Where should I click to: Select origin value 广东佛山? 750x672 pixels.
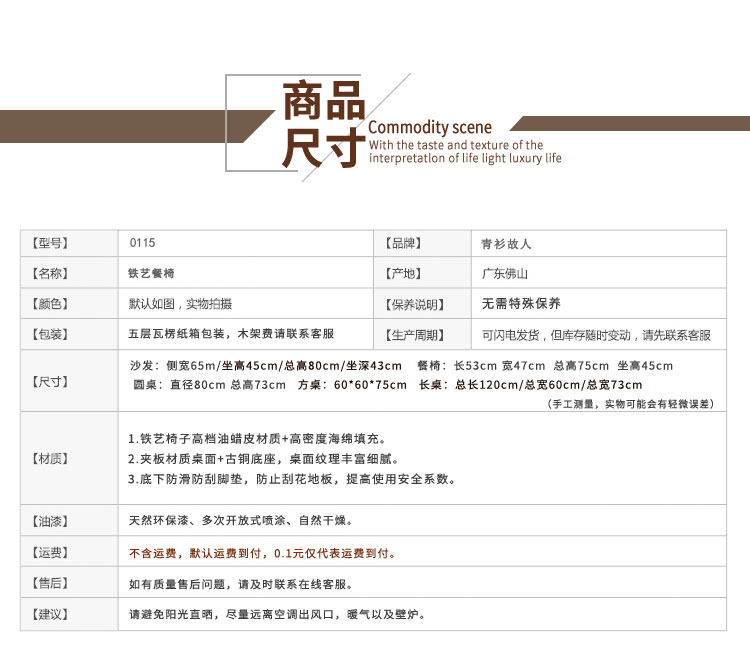505,274
